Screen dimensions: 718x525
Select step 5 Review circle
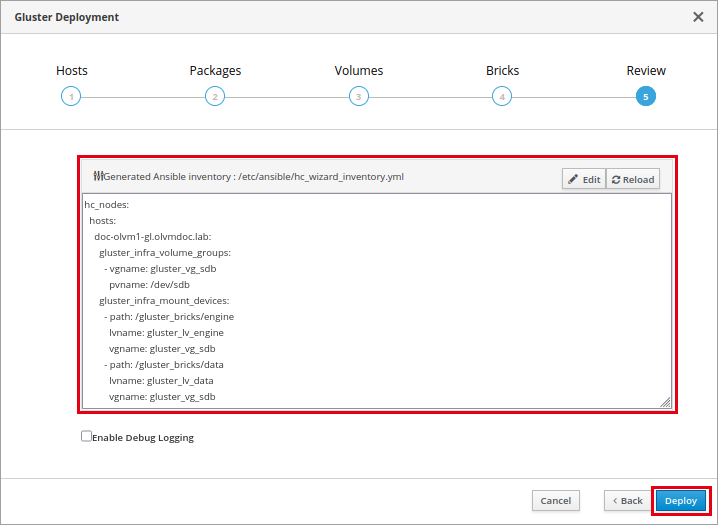(646, 97)
